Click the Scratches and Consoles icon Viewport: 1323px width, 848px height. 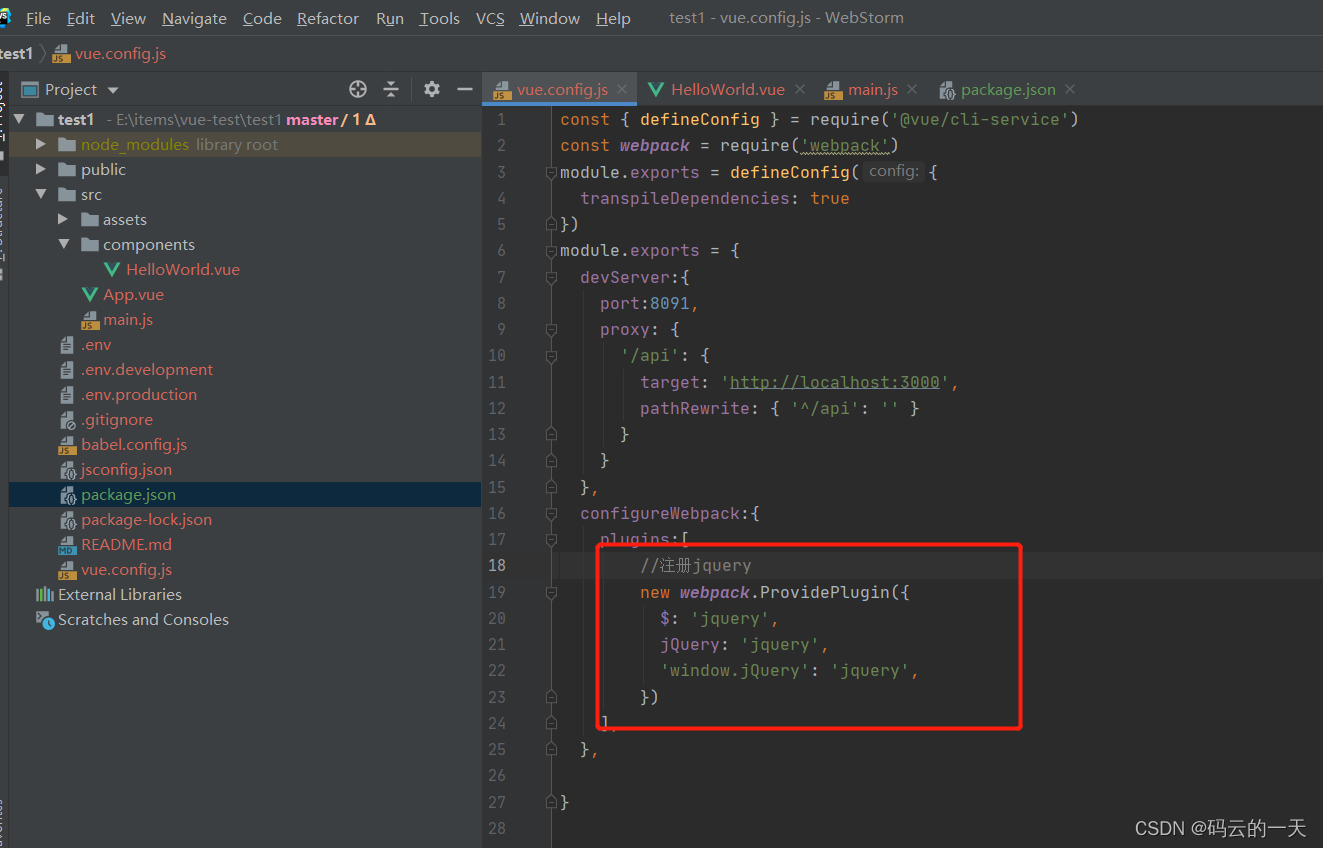46,619
